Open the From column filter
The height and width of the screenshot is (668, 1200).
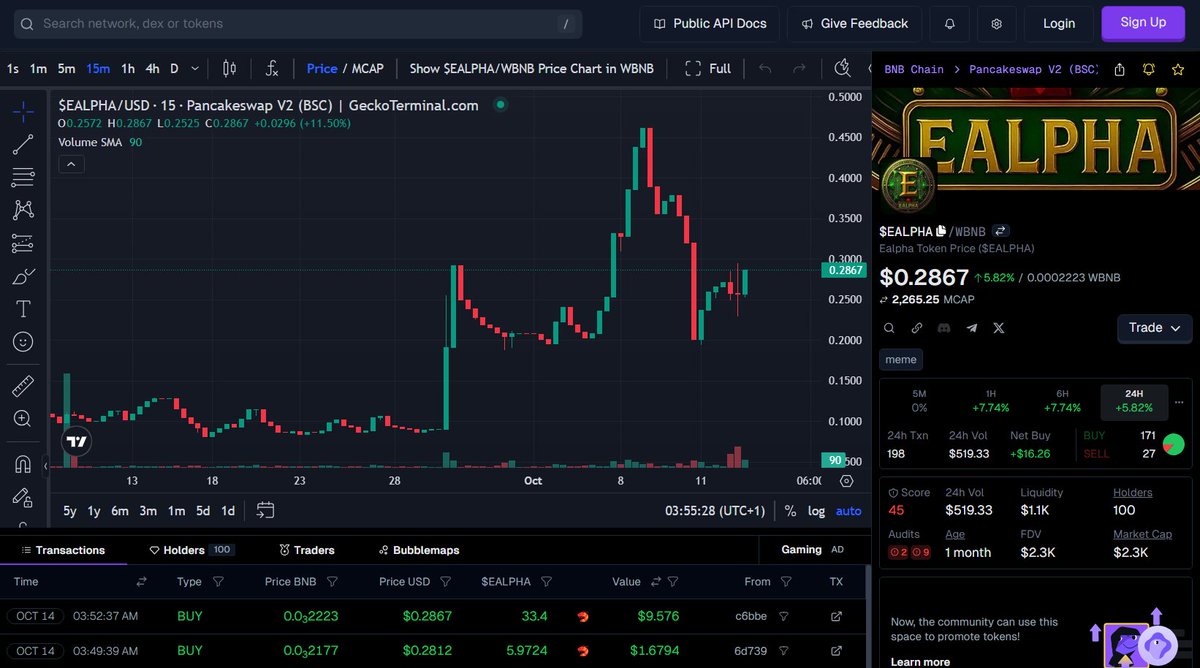[787, 581]
